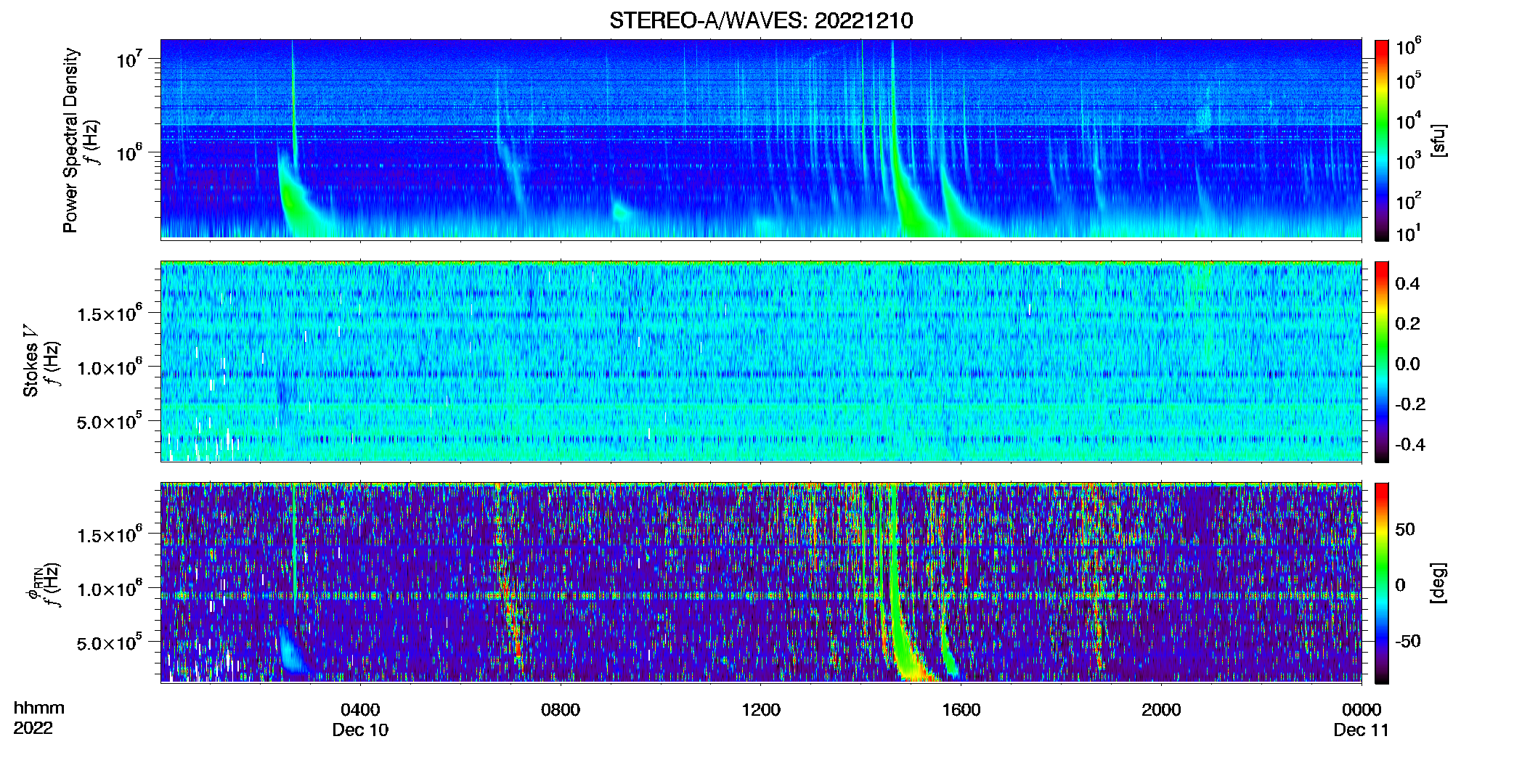Screen dimensions: 1522x784
Task: Click the '1200' time axis tick label
Action: tap(761, 709)
